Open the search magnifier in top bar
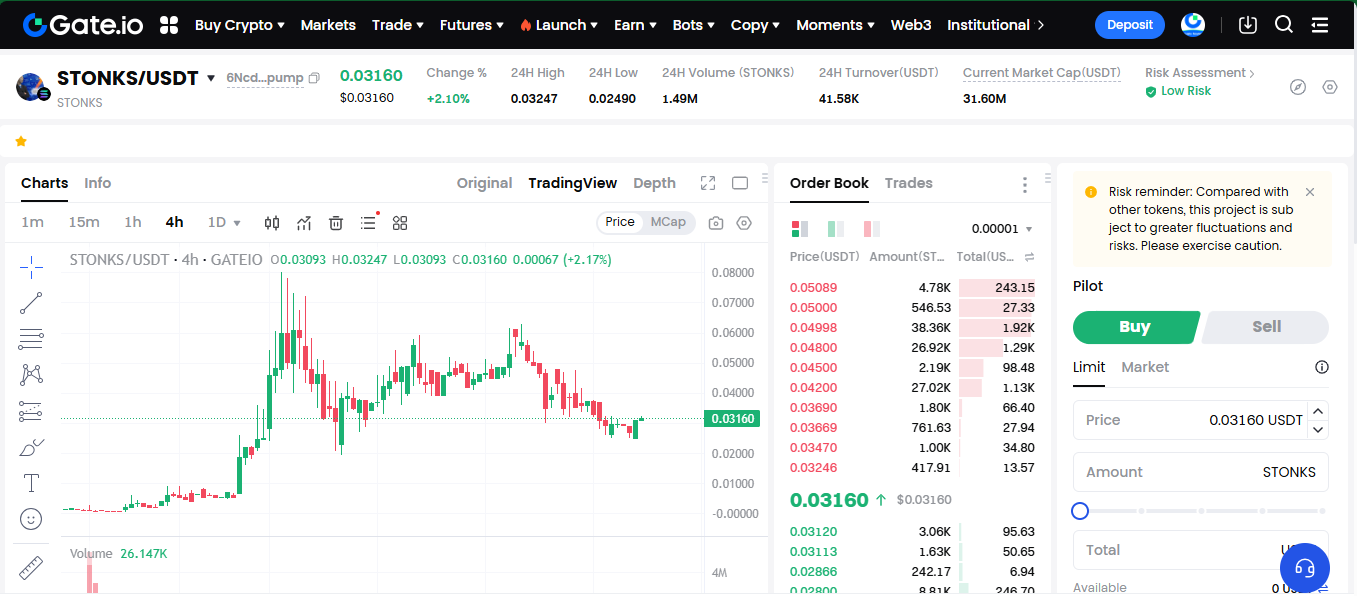 [x=1284, y=25]
